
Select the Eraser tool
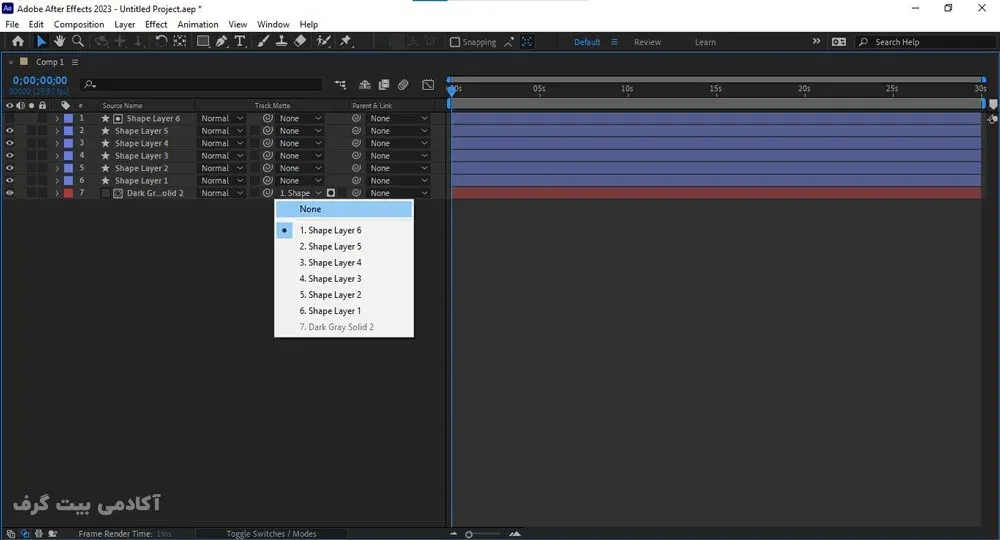tap(300, 41)
